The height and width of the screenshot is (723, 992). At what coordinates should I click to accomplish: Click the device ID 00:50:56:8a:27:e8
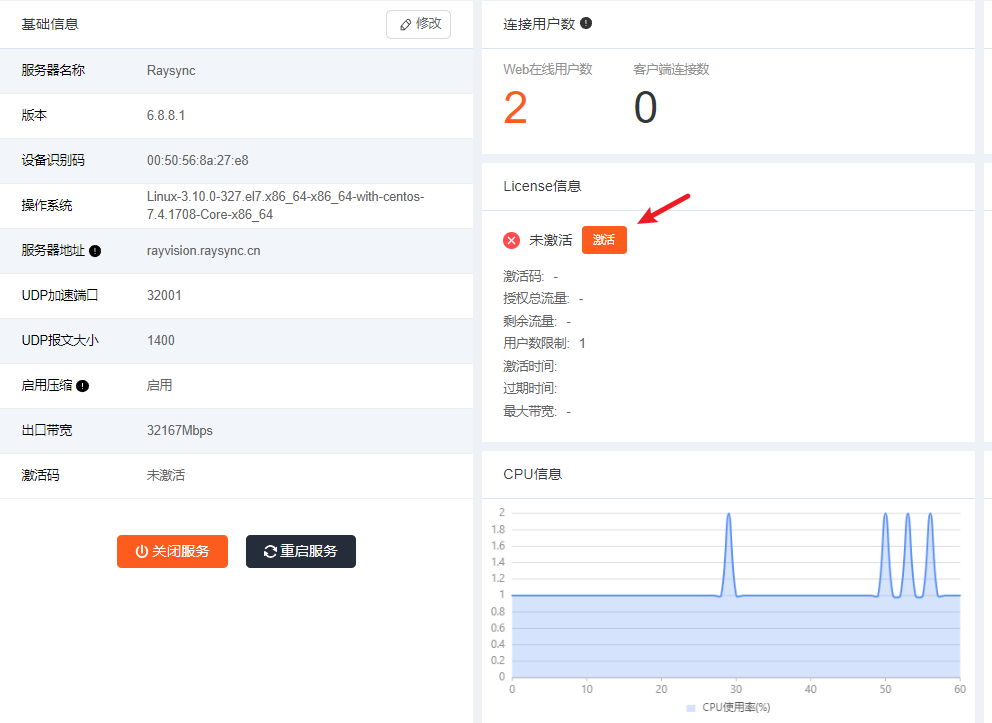pyautogui.click(x=197, y=161)
